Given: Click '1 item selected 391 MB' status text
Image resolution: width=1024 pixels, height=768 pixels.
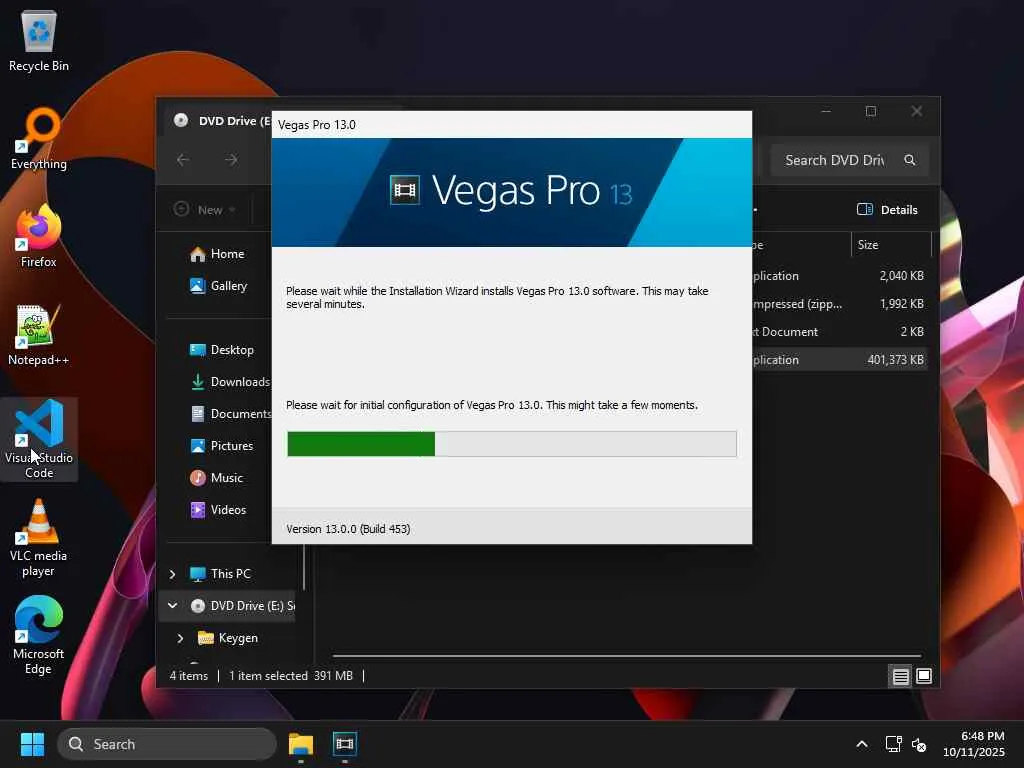Looking at the screenshot, I should (291, 676).
